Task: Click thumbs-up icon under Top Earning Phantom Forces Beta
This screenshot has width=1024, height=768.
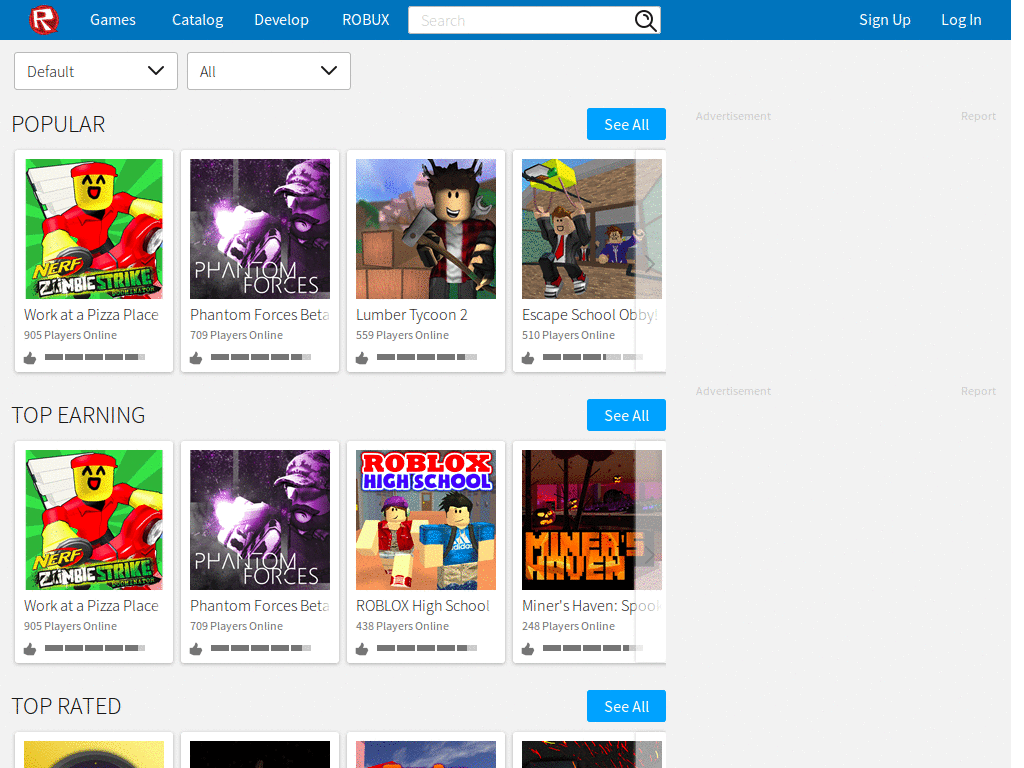Action: tap(196, 649)
